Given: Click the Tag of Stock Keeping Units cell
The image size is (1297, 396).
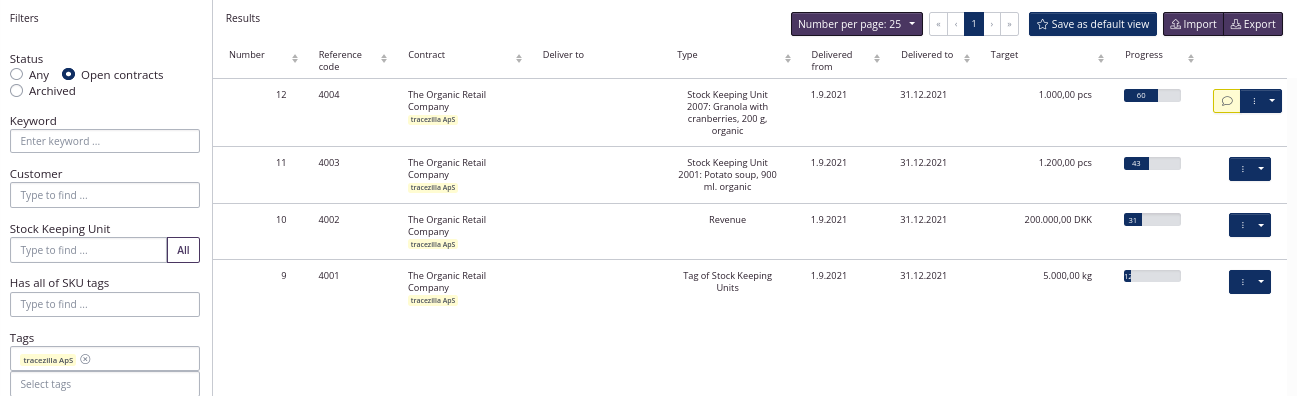Looking at the screenshot, I should pos(727,281).
